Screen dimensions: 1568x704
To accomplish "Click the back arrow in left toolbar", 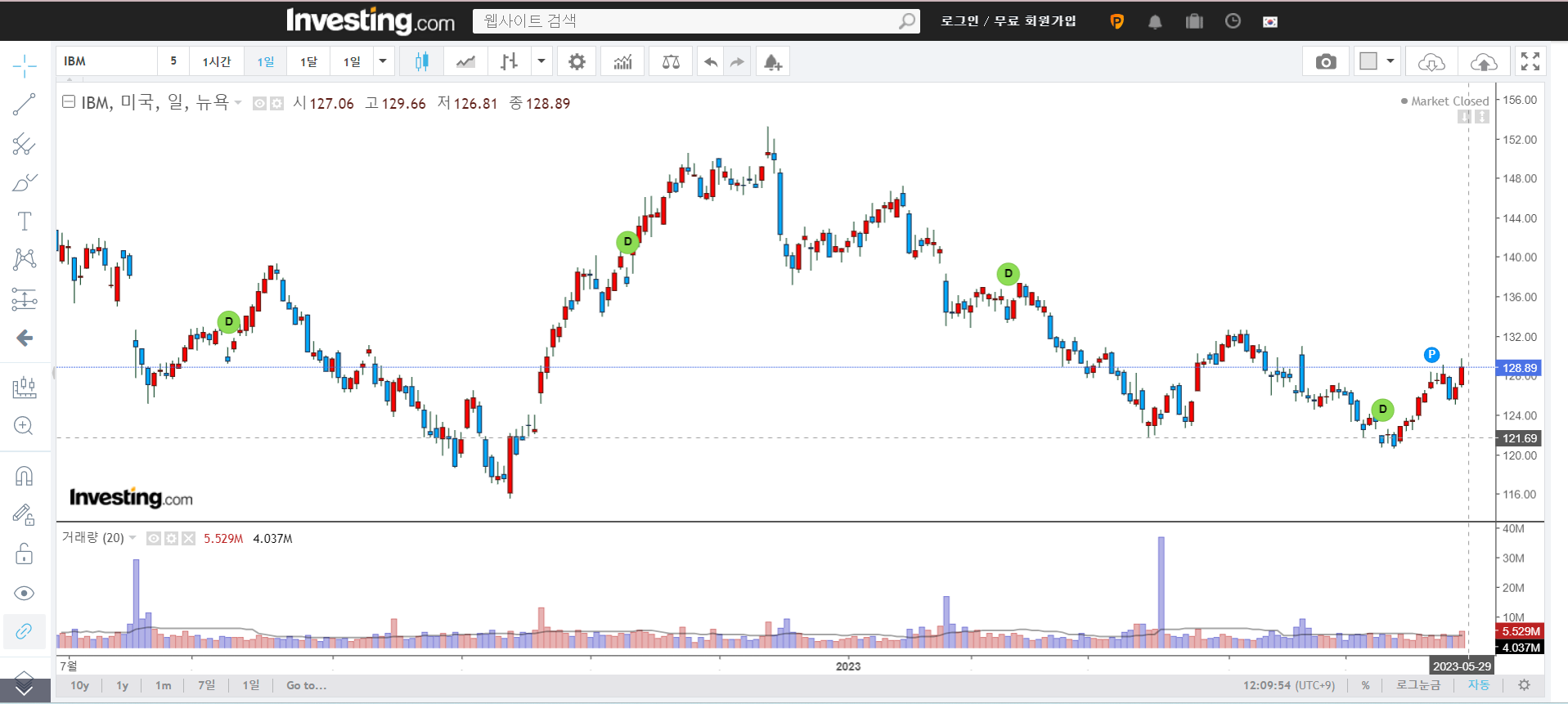I will point(25,338).
